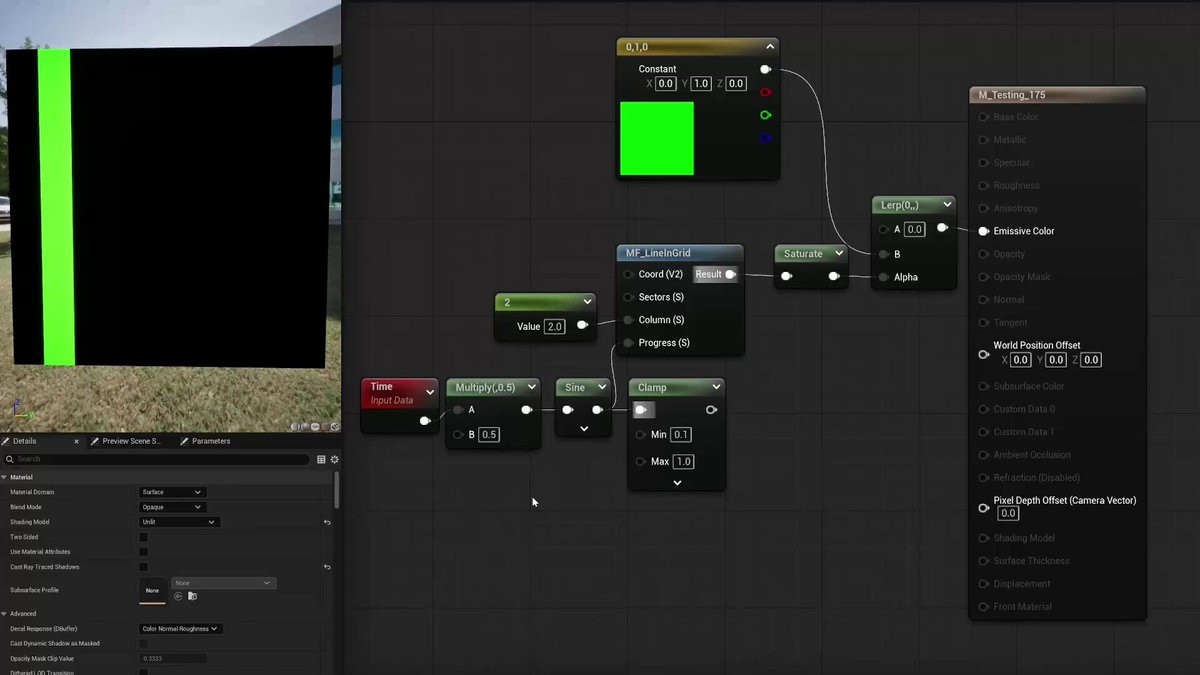Image resolution: width=1200 pixels, height=675 pixels.
Task: Click the Emissive Color input pin
Action: click(x=984, y=231)
